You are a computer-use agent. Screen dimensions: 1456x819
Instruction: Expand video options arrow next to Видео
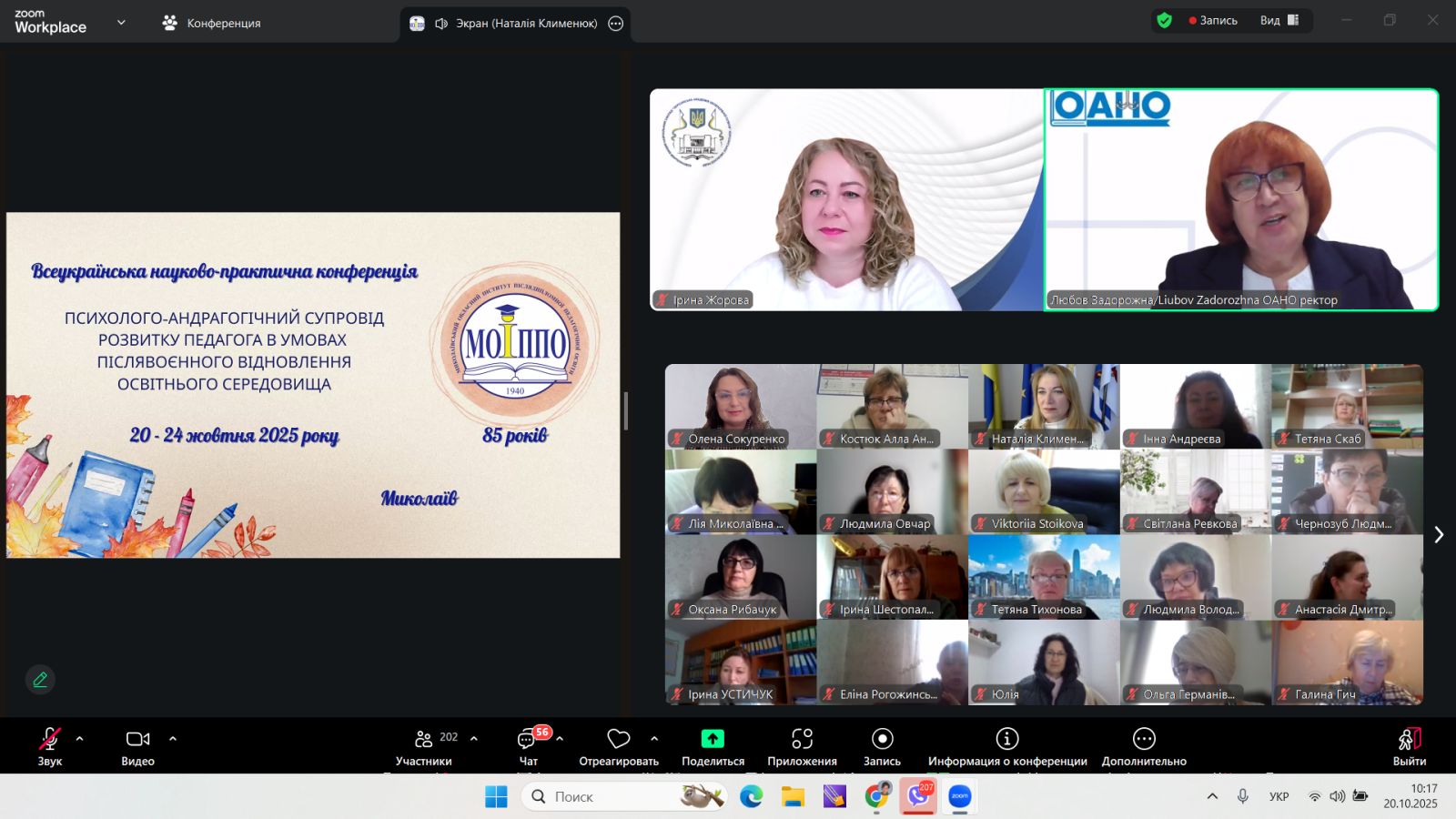173,739
